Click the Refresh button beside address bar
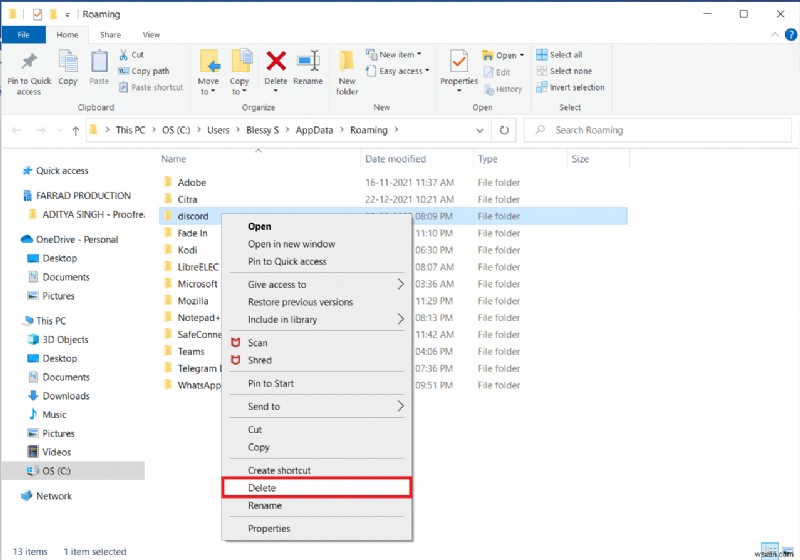 coord(504,130)
